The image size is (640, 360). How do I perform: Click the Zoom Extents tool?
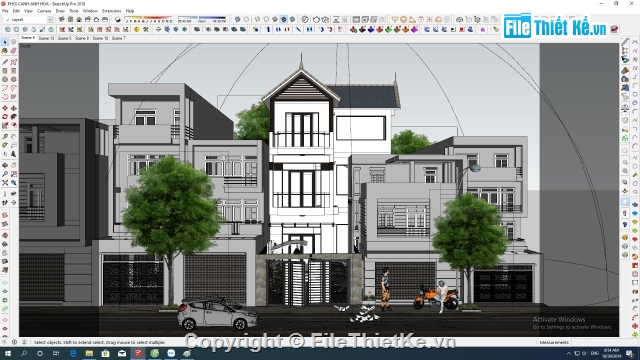5,183
